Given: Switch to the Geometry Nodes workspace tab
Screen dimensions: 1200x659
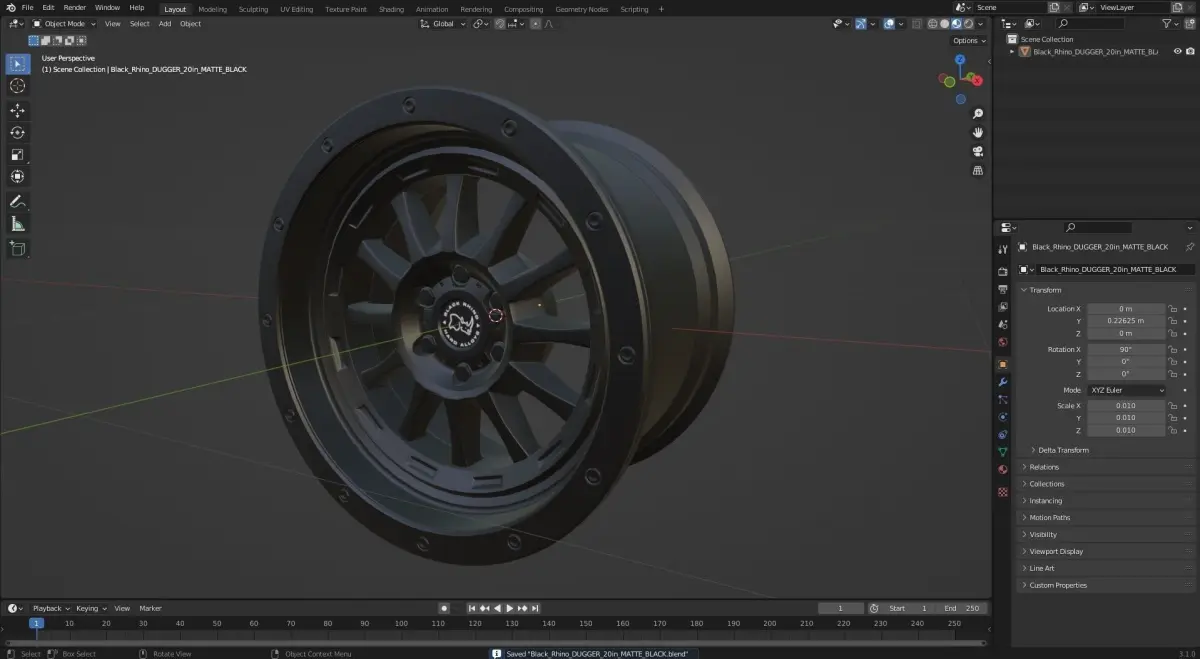Looking at the screenshot, I should [581, 9].
